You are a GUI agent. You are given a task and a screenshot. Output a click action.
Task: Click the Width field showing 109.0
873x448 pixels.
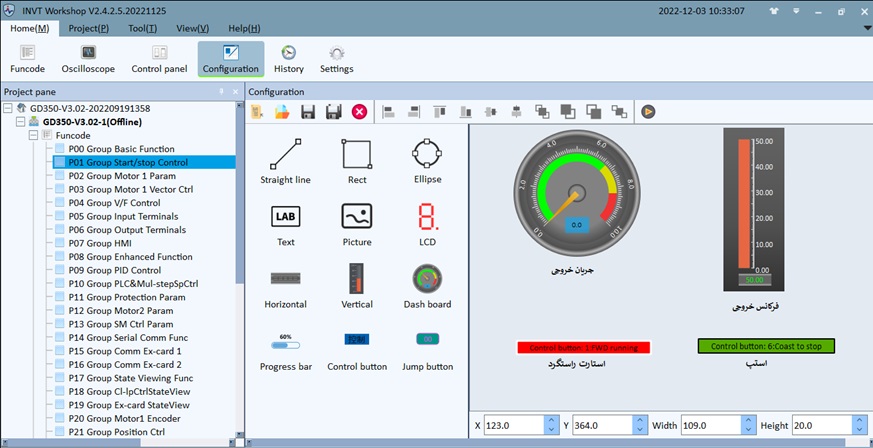click(712, 426)
